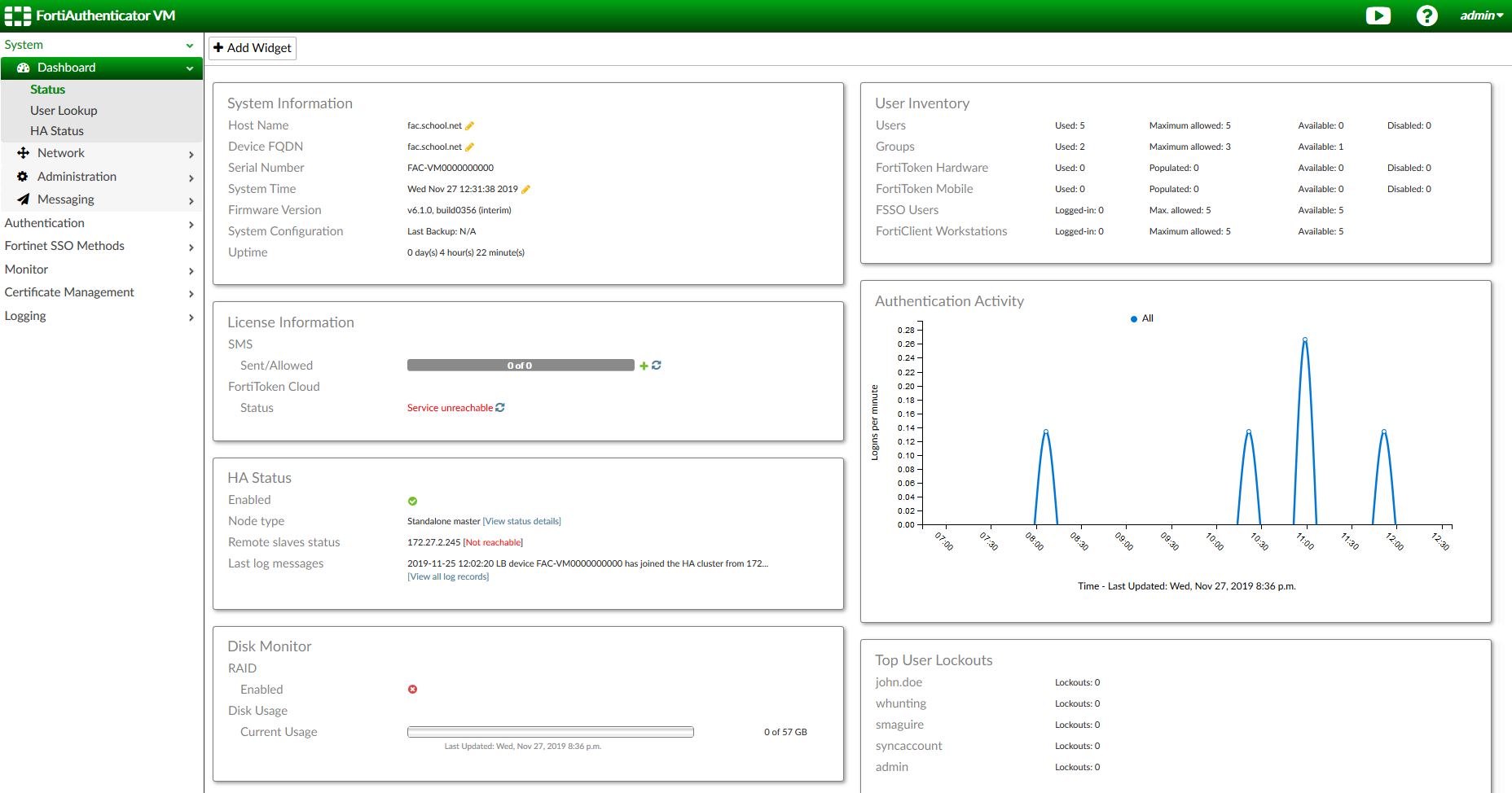Refresh the FortiToken Cloud status
The height and width of the screenshot is (793, 1512).
500,407
